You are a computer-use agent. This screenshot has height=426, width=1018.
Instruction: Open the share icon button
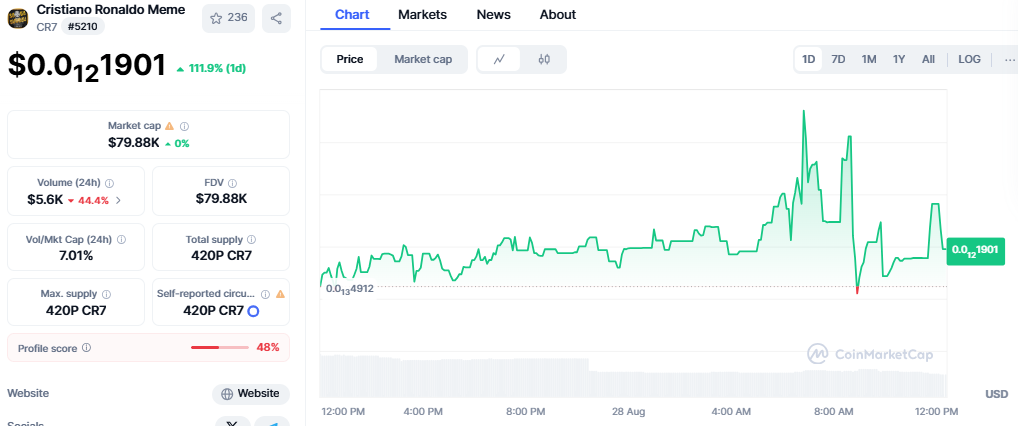[x=276, y=18]
